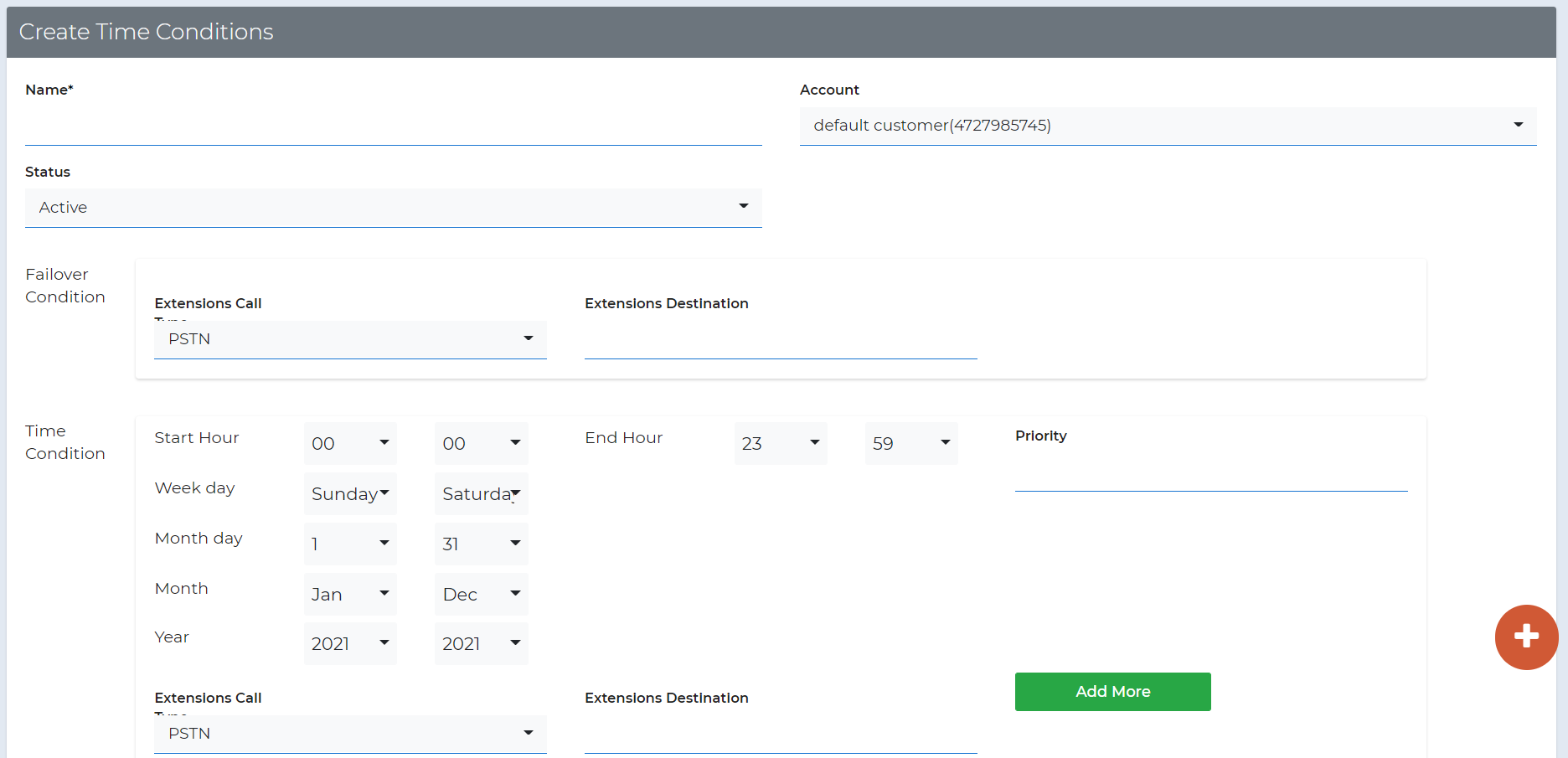Image resolution: width=1568 pixels, height=758 pixels.
Task: Open the start Year dropdown showing 2021
Action: coord(350,643)
